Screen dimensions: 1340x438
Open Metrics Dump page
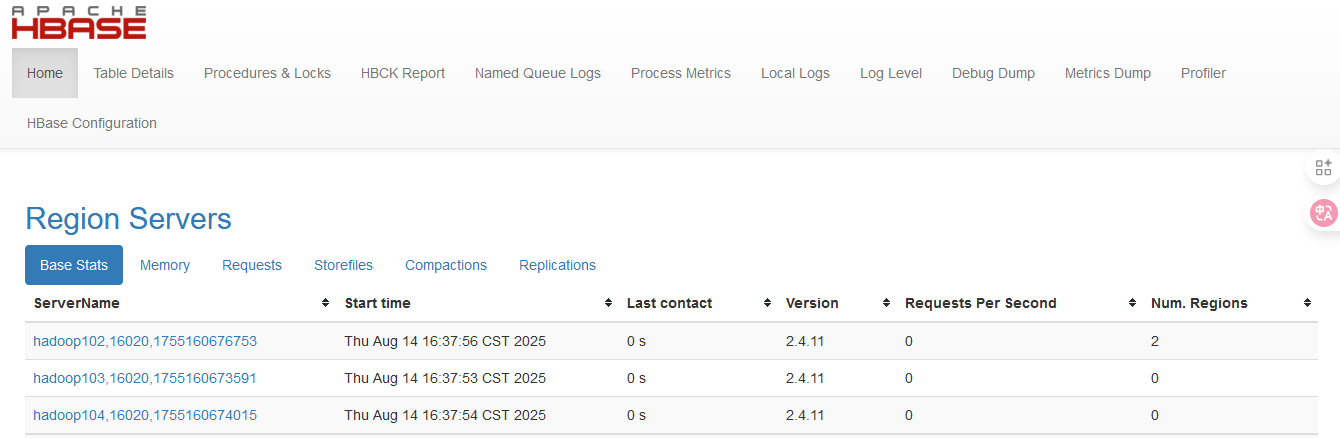(1107, 73)
